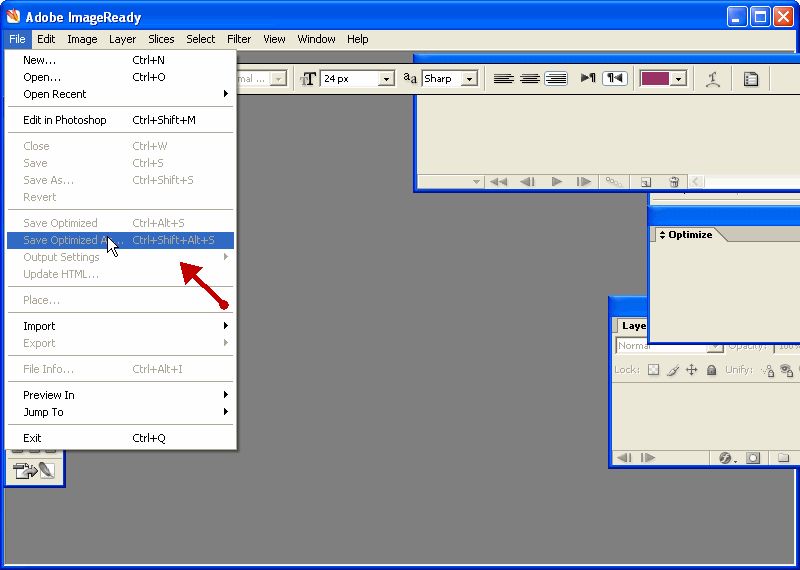The image size is (800, 570).
Task: Center align text
Action: 530,79
